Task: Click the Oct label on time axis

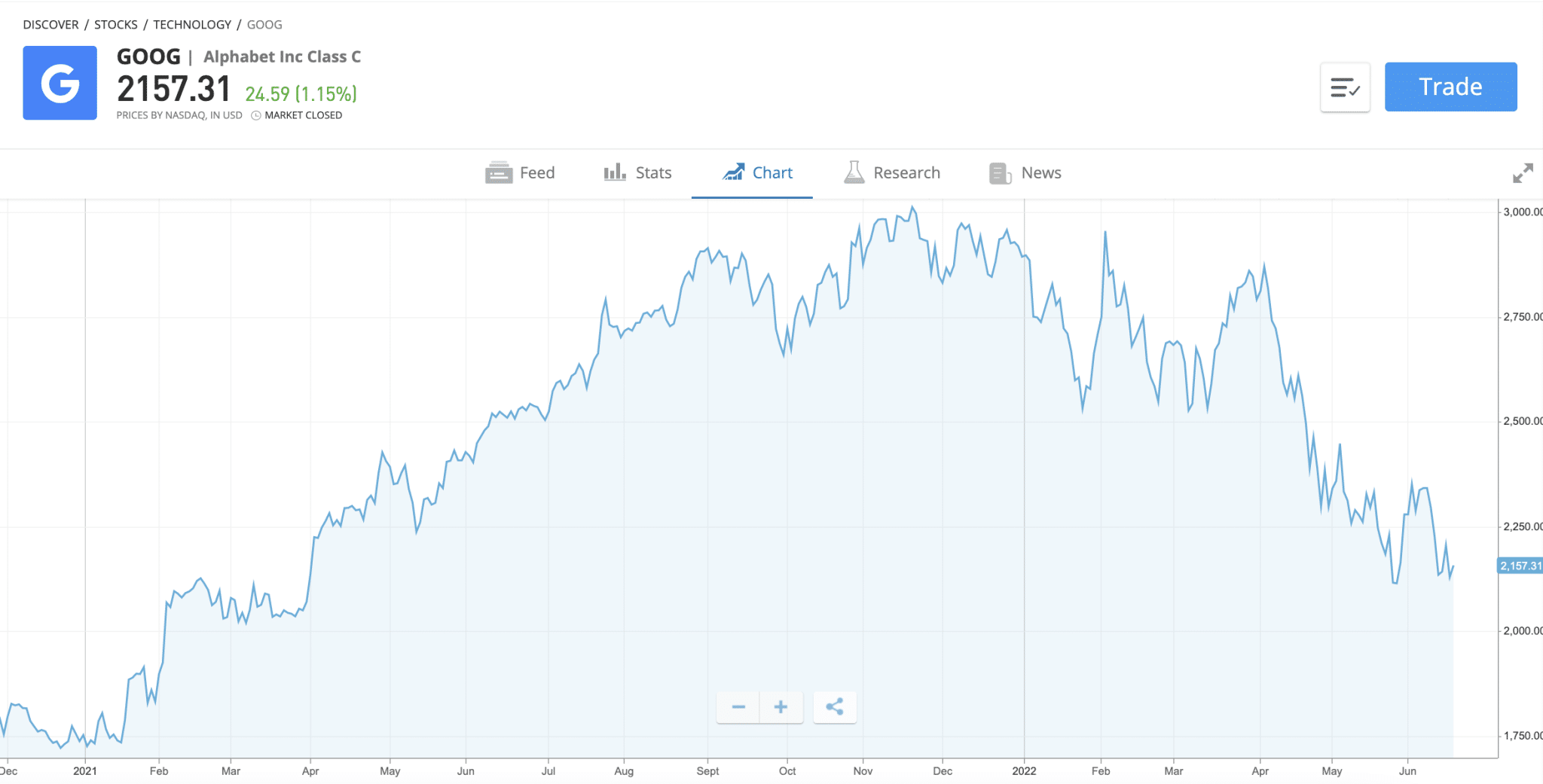Action: 787,771
